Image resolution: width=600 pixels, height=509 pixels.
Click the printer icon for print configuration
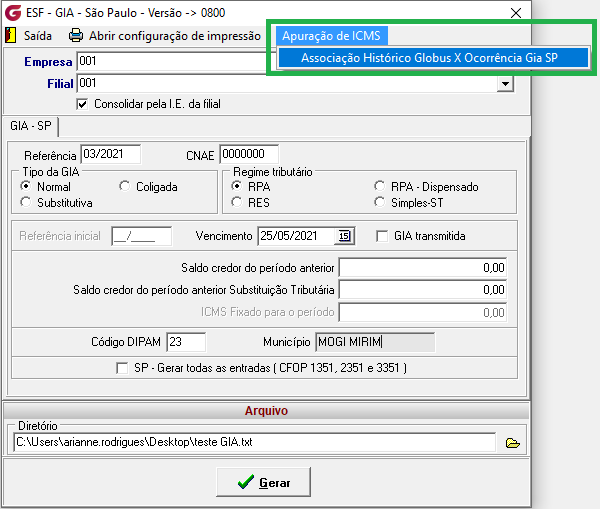tap(76, 35)
